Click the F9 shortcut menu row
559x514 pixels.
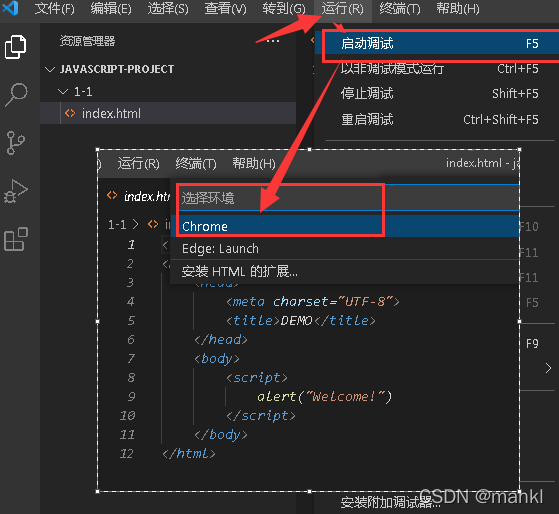coord(532,344)
